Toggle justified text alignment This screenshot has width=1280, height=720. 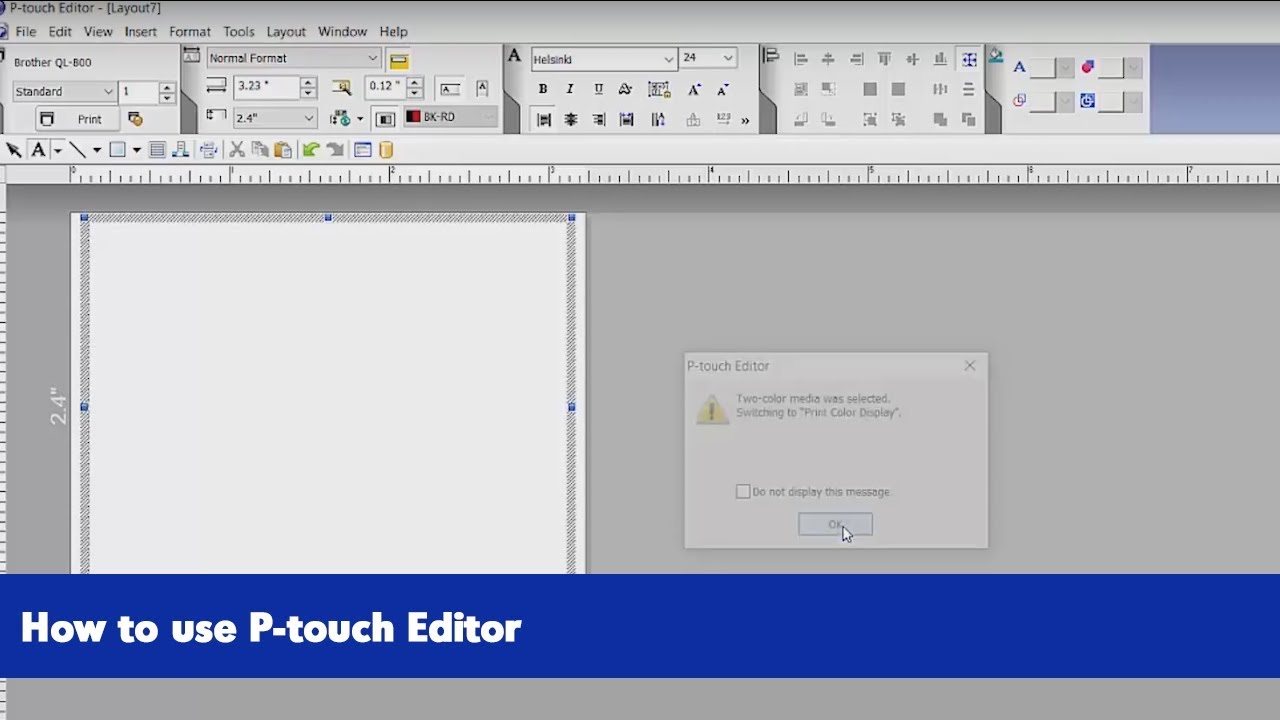pos(627,120)
